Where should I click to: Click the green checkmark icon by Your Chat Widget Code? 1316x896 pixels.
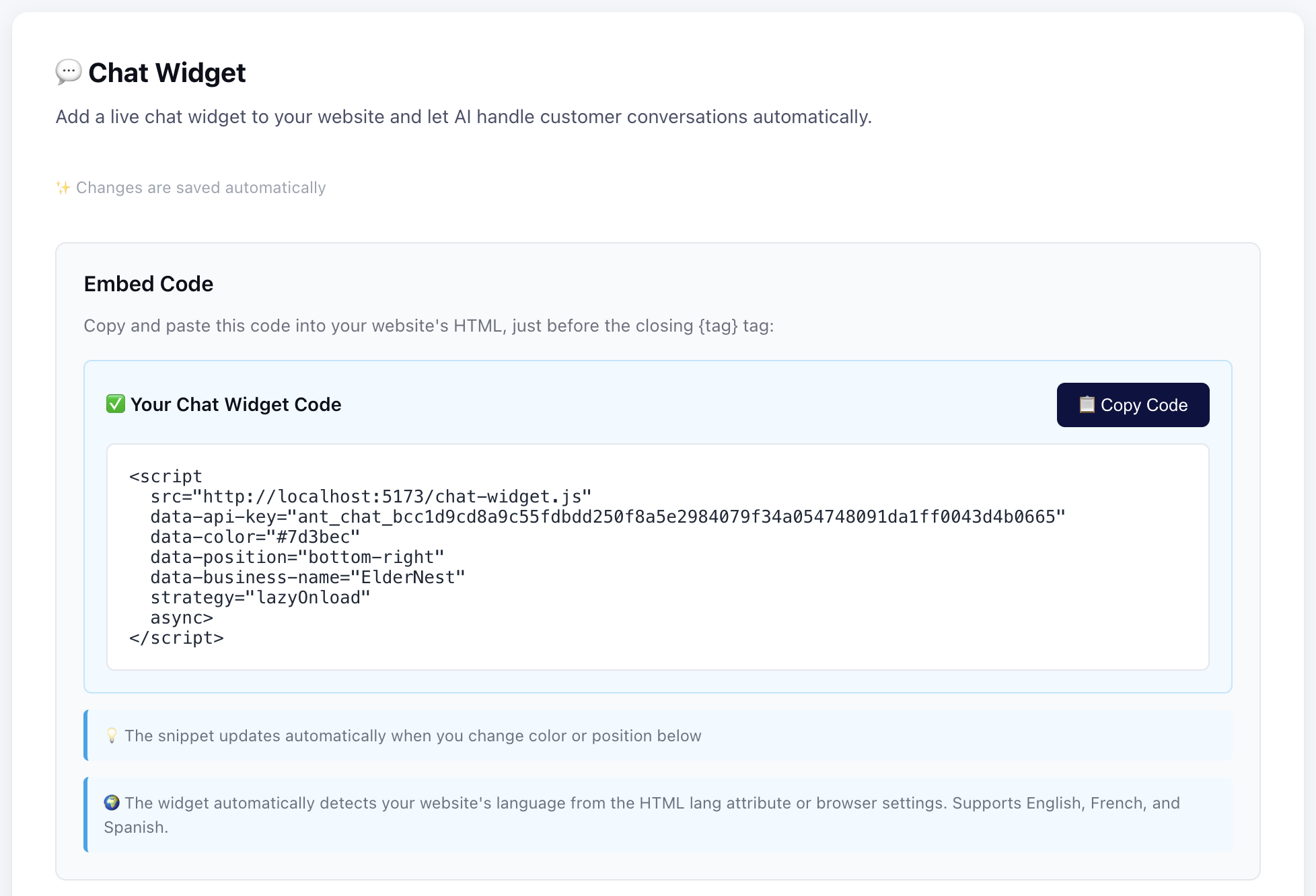coord(116,404)
